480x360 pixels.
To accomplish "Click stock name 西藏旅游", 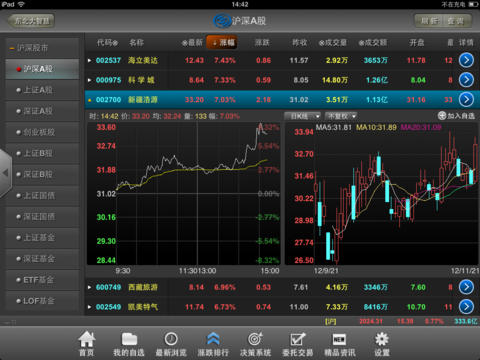I will pyautogui.click(x=143, y=287).
